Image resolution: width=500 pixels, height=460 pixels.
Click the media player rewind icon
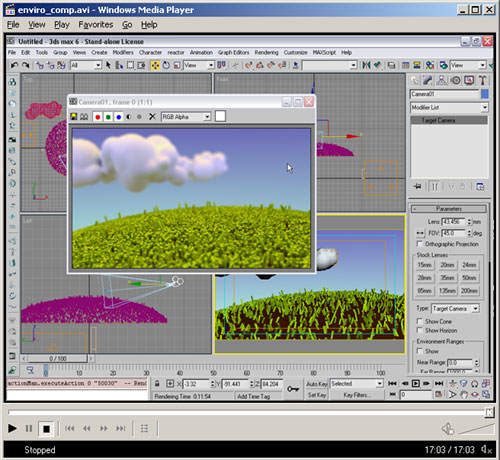pyautogui.click(x=87, y=428)
